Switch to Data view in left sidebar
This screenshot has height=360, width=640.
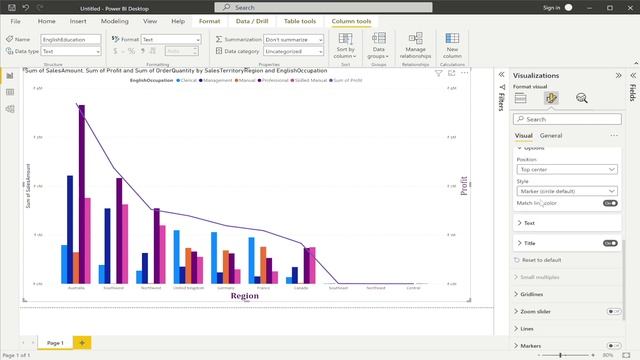pyautogui.click(x=10, y=92)
